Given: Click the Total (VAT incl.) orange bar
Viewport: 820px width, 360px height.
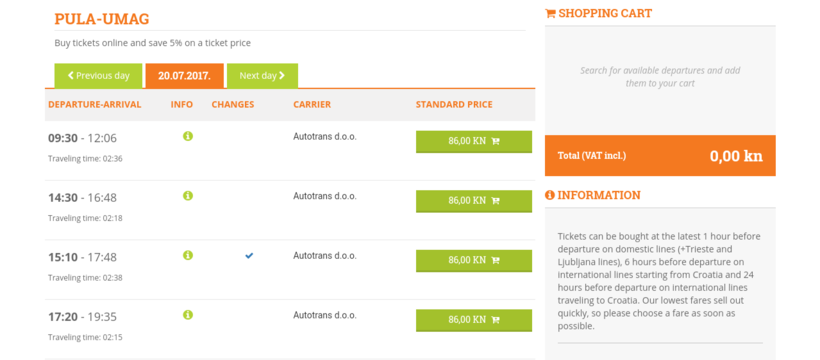Looking at the screenshot, I should point(660,155).
